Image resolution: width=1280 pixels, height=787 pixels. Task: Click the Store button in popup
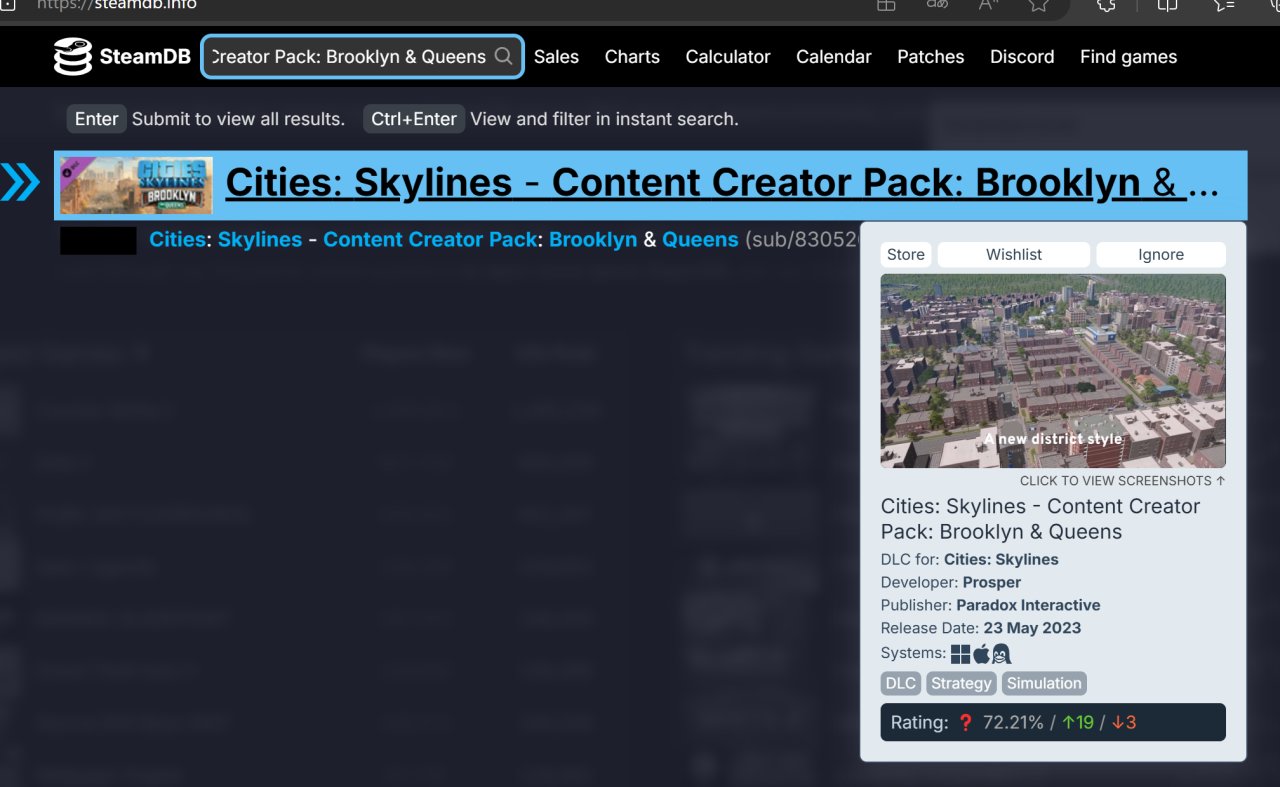coord(906,255)
